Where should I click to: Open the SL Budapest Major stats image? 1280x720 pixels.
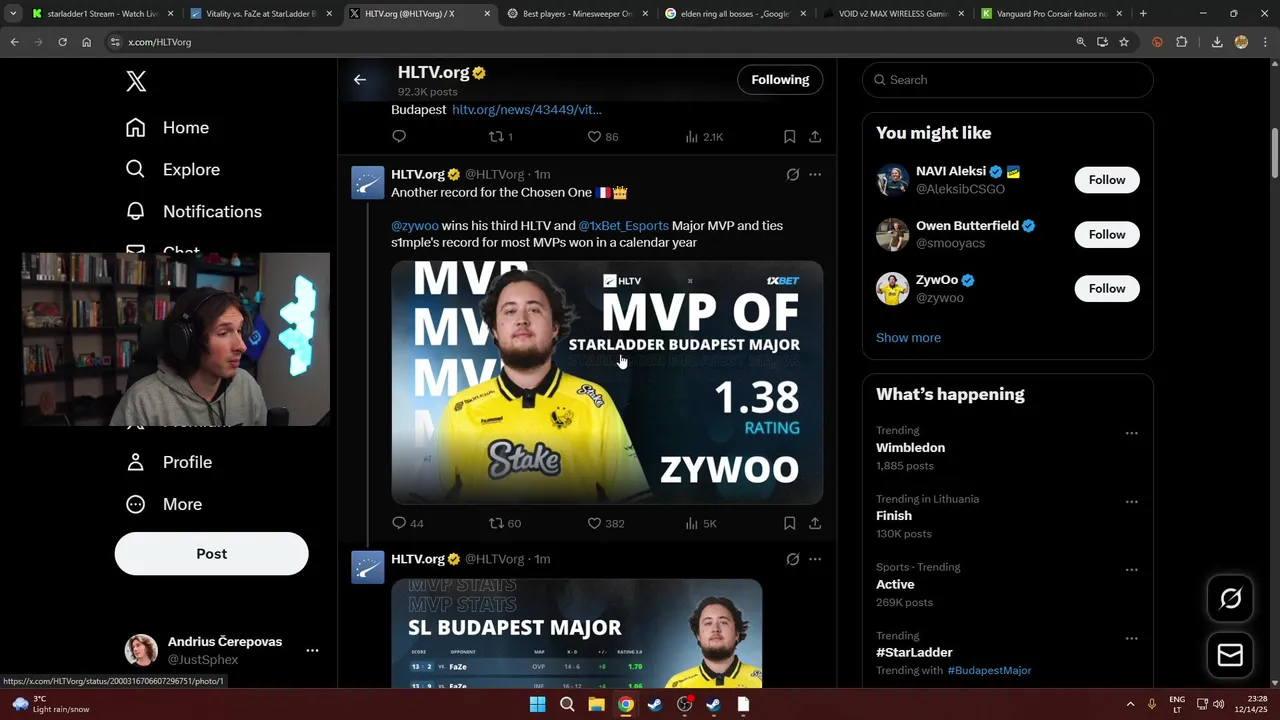[x=576, y=633]
